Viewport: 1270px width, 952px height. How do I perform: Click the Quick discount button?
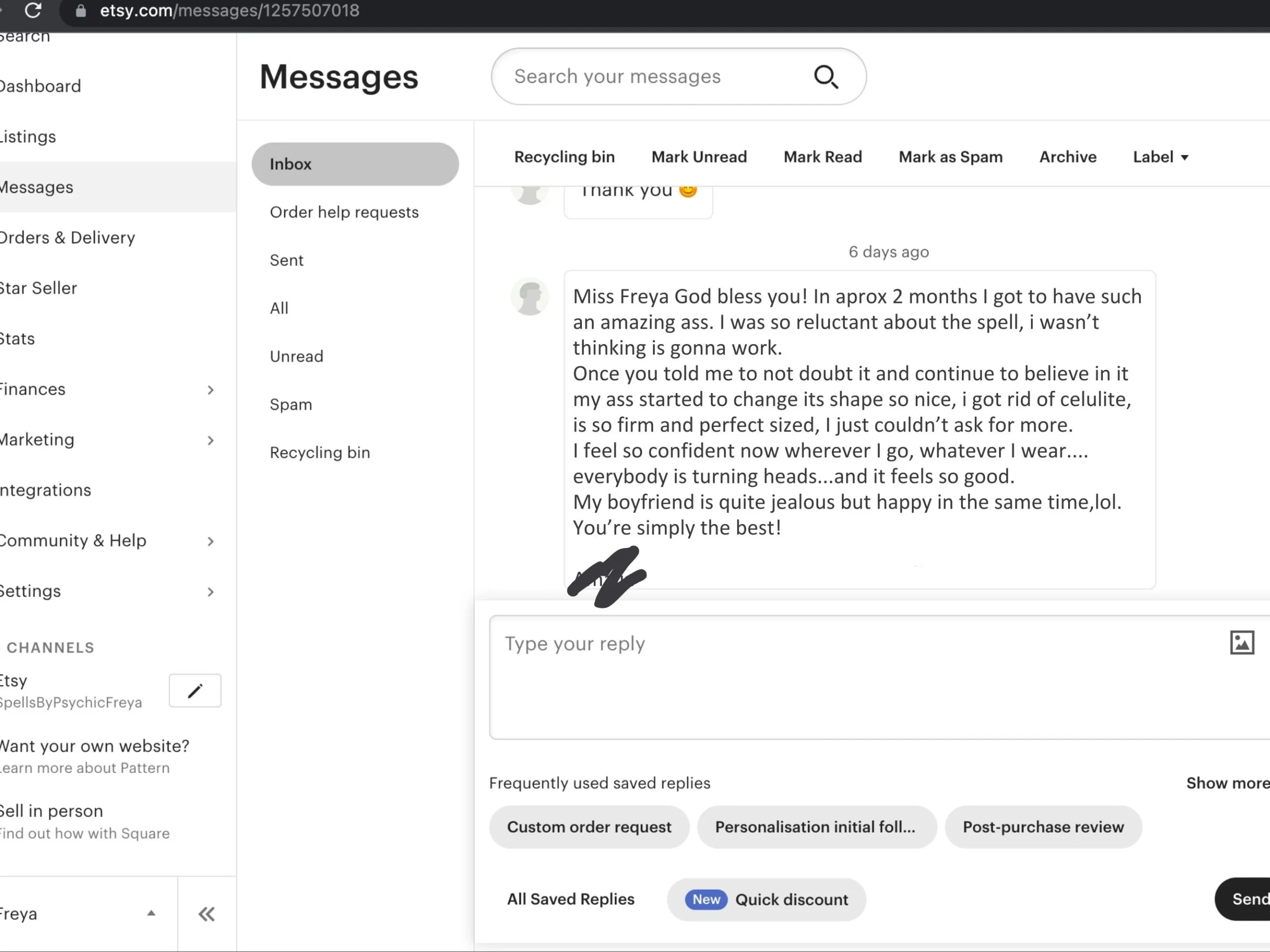click(766, 899)
